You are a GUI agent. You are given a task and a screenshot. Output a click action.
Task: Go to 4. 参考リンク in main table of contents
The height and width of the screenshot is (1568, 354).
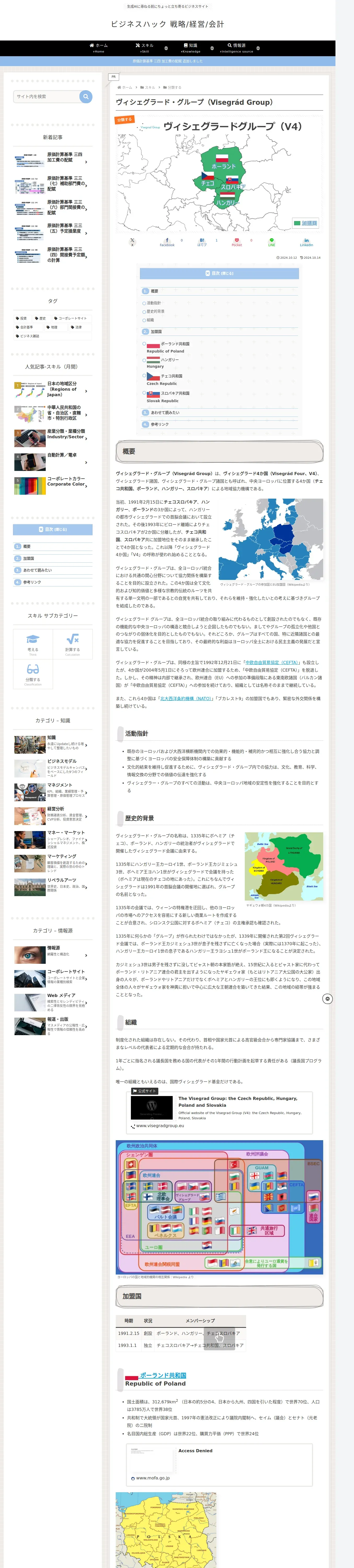coord(156,424)
